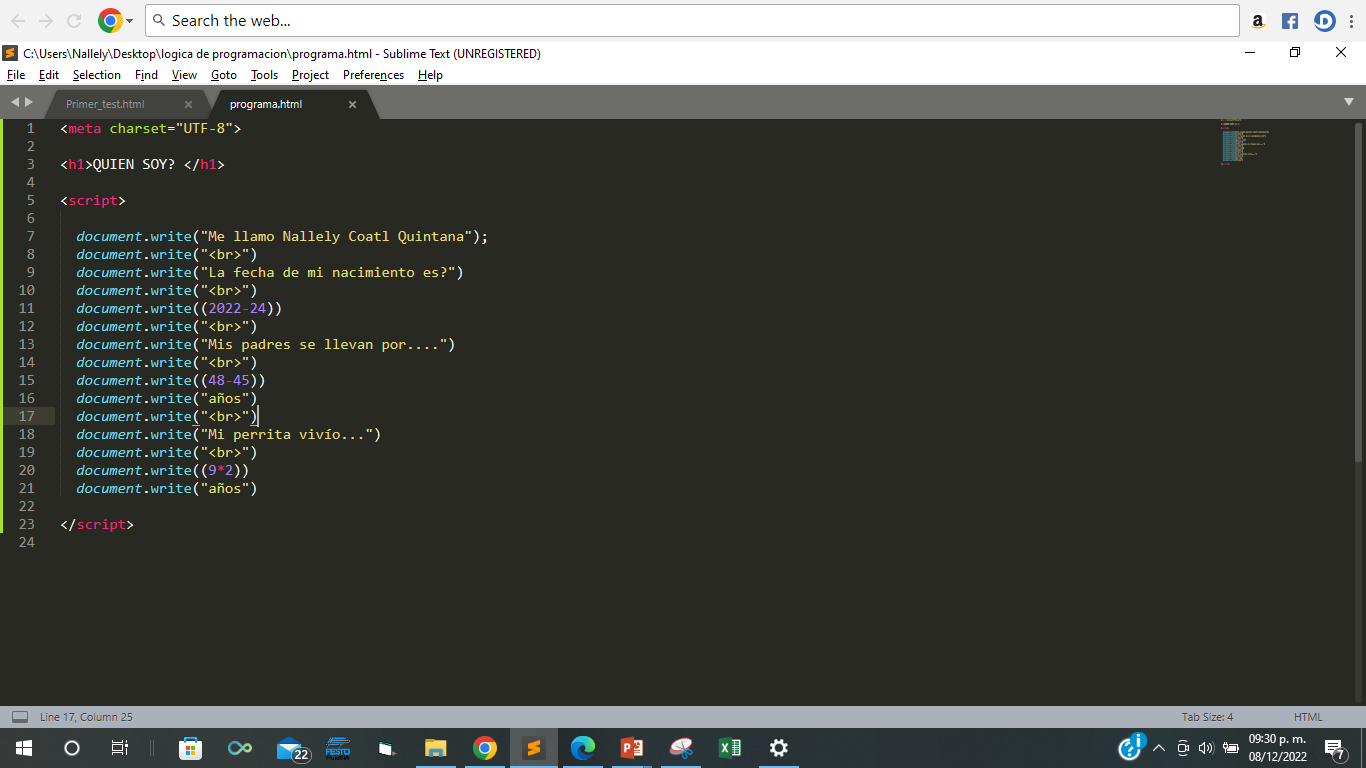Image resolution: width=1366 pixels, height=768 pixels.
Task: Open the Disney+ shortcut icon
Action: point(1325,20)
